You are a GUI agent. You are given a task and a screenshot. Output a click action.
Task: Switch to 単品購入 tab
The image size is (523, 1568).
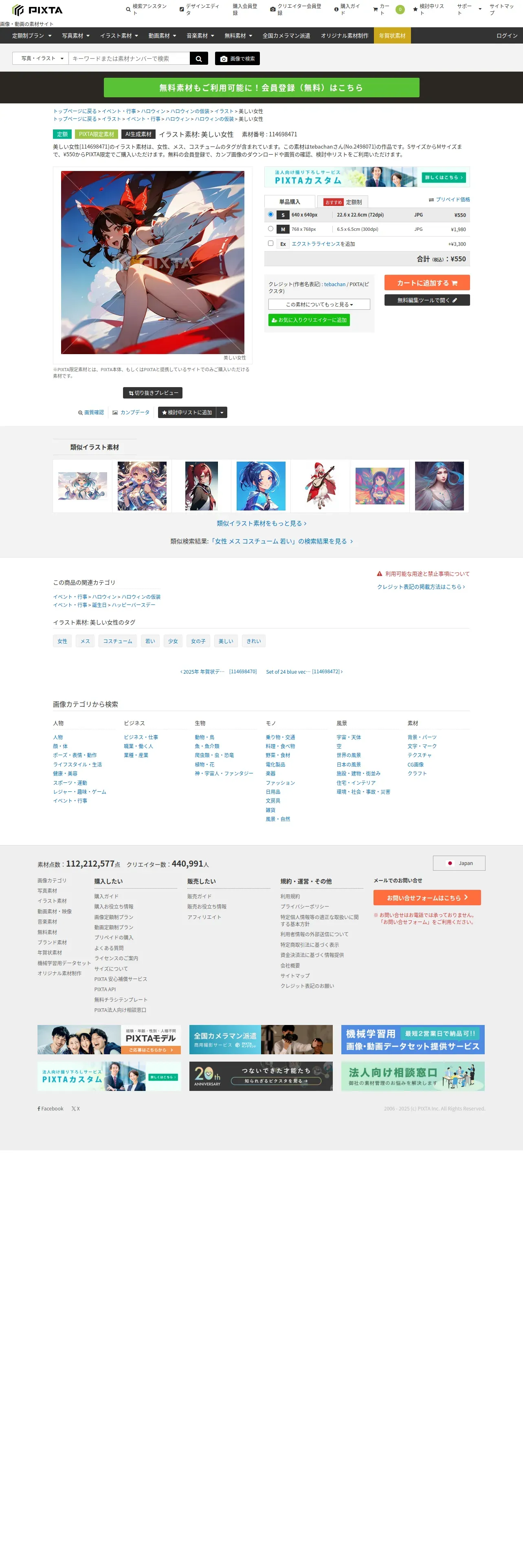290,201
